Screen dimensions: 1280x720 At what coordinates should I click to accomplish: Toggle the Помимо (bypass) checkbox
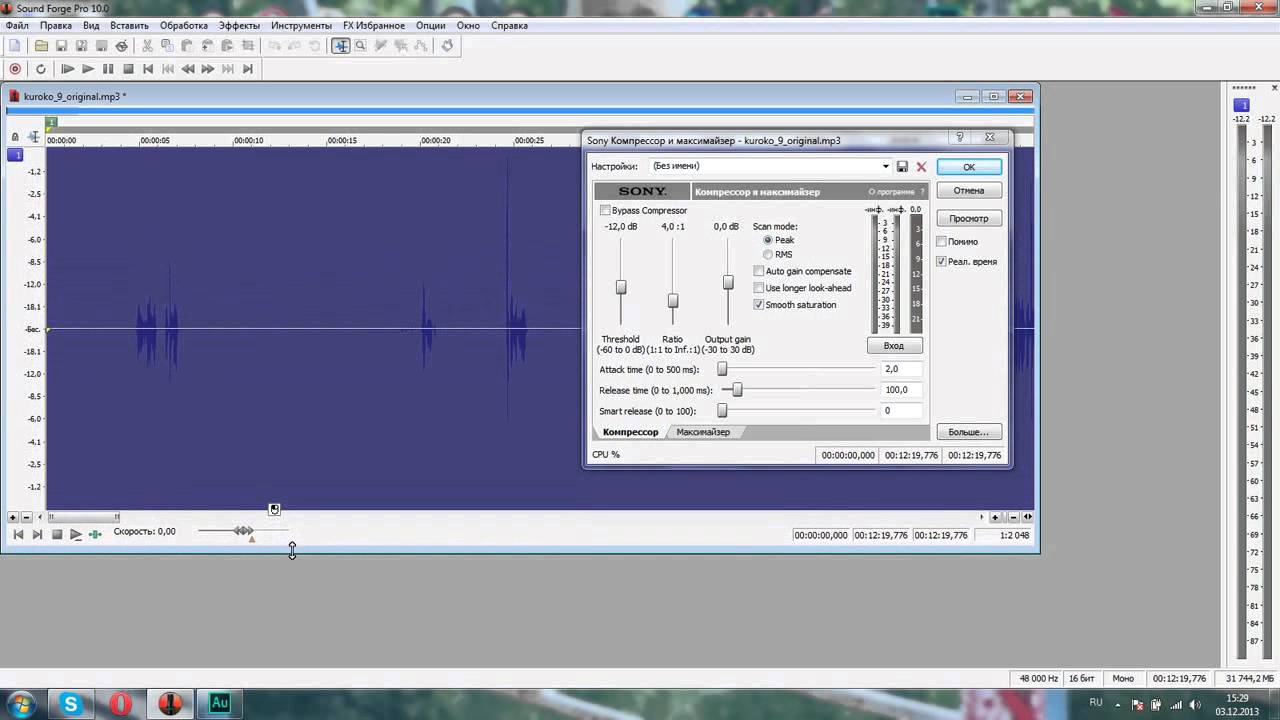pyautogui.click(x=941, y=242)
